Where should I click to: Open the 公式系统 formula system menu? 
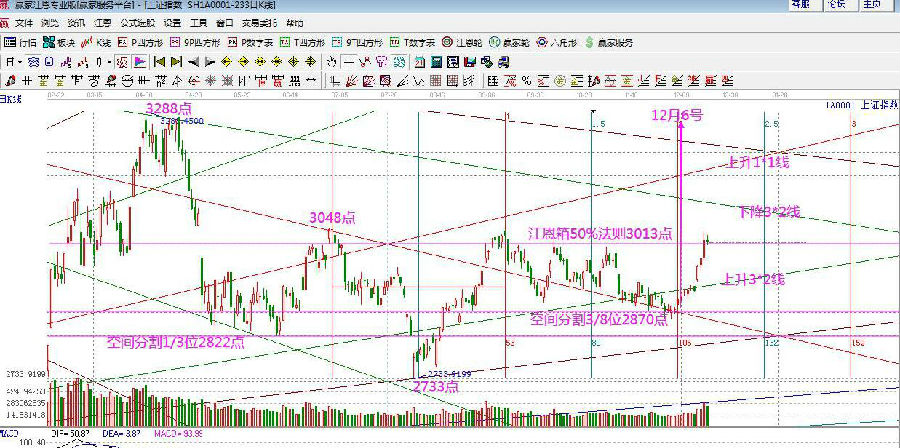[x=135, y=22]
